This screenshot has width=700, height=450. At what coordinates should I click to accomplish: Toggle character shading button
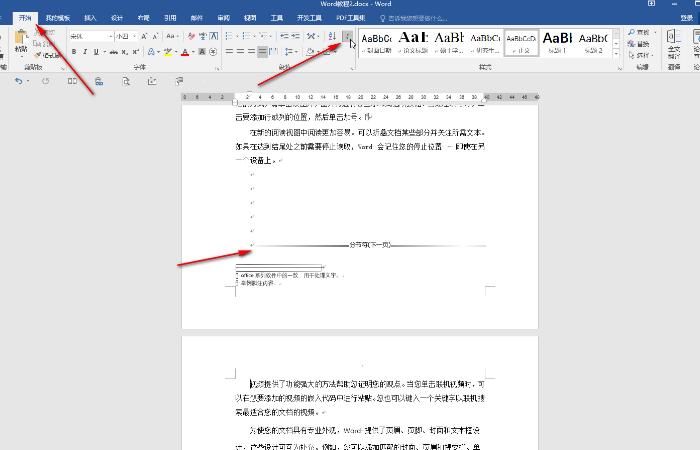click(x=202, y=52)
